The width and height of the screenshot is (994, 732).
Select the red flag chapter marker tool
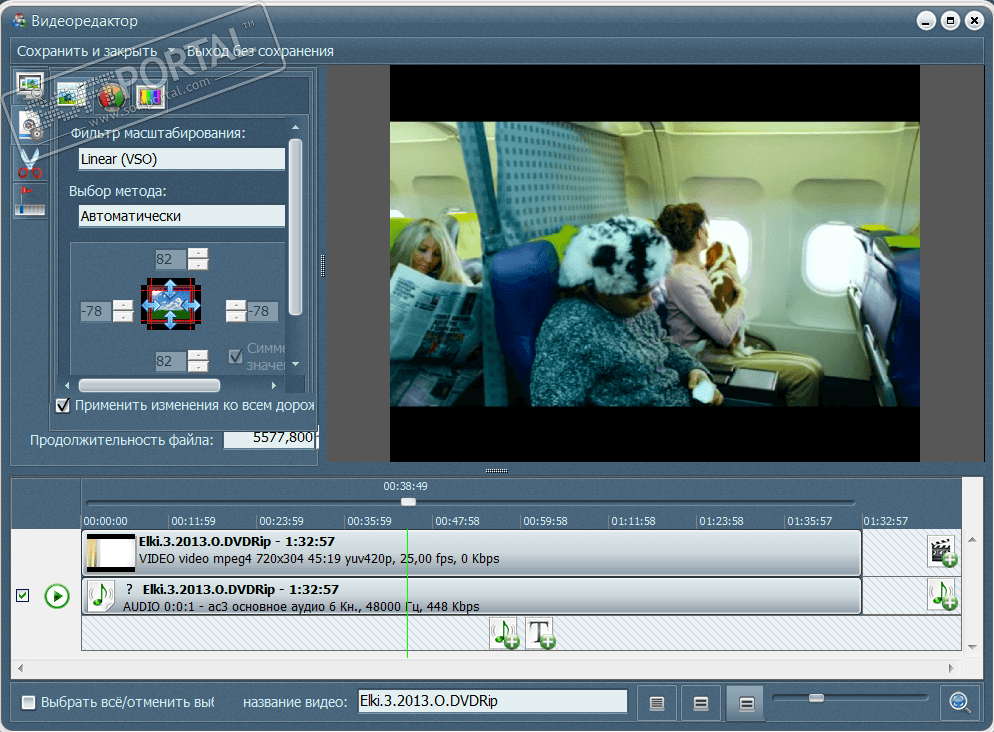pyautogui.click(x=30, y=201)
